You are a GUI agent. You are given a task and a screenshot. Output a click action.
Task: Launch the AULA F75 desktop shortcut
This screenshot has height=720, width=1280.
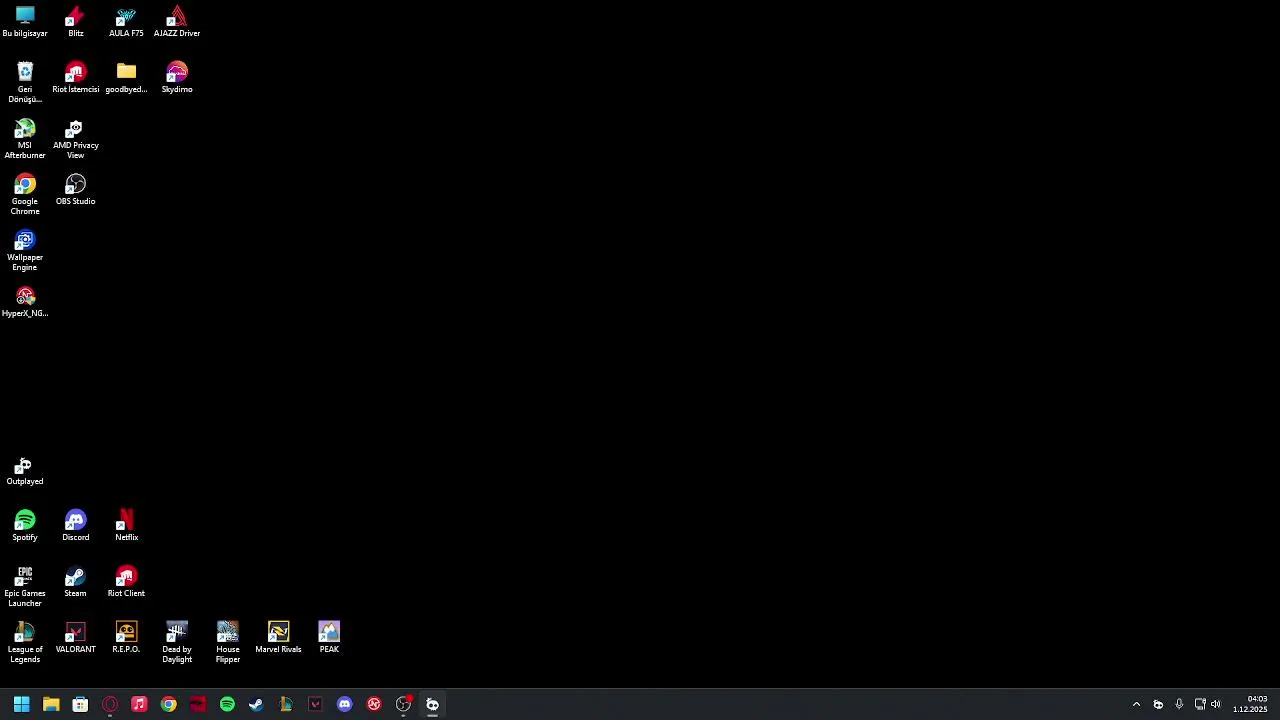[x=126, y=22]
